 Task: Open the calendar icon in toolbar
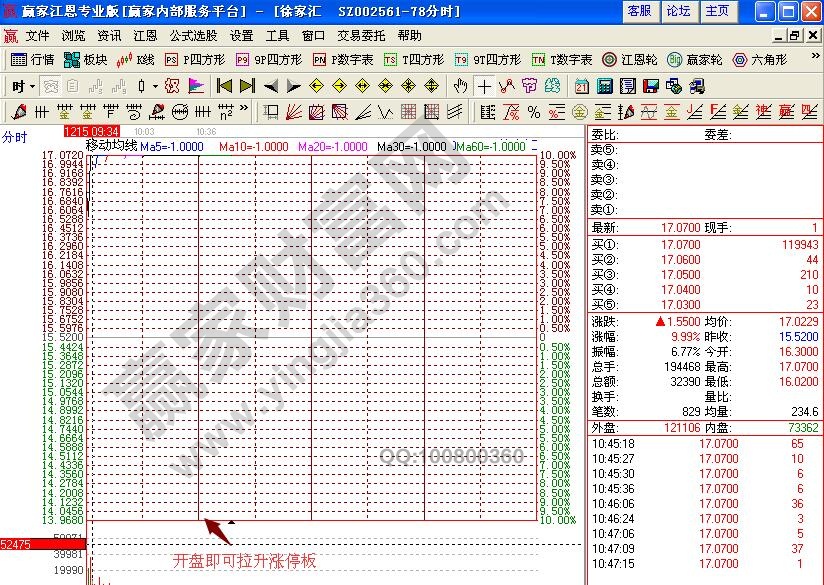pos(582,86)
